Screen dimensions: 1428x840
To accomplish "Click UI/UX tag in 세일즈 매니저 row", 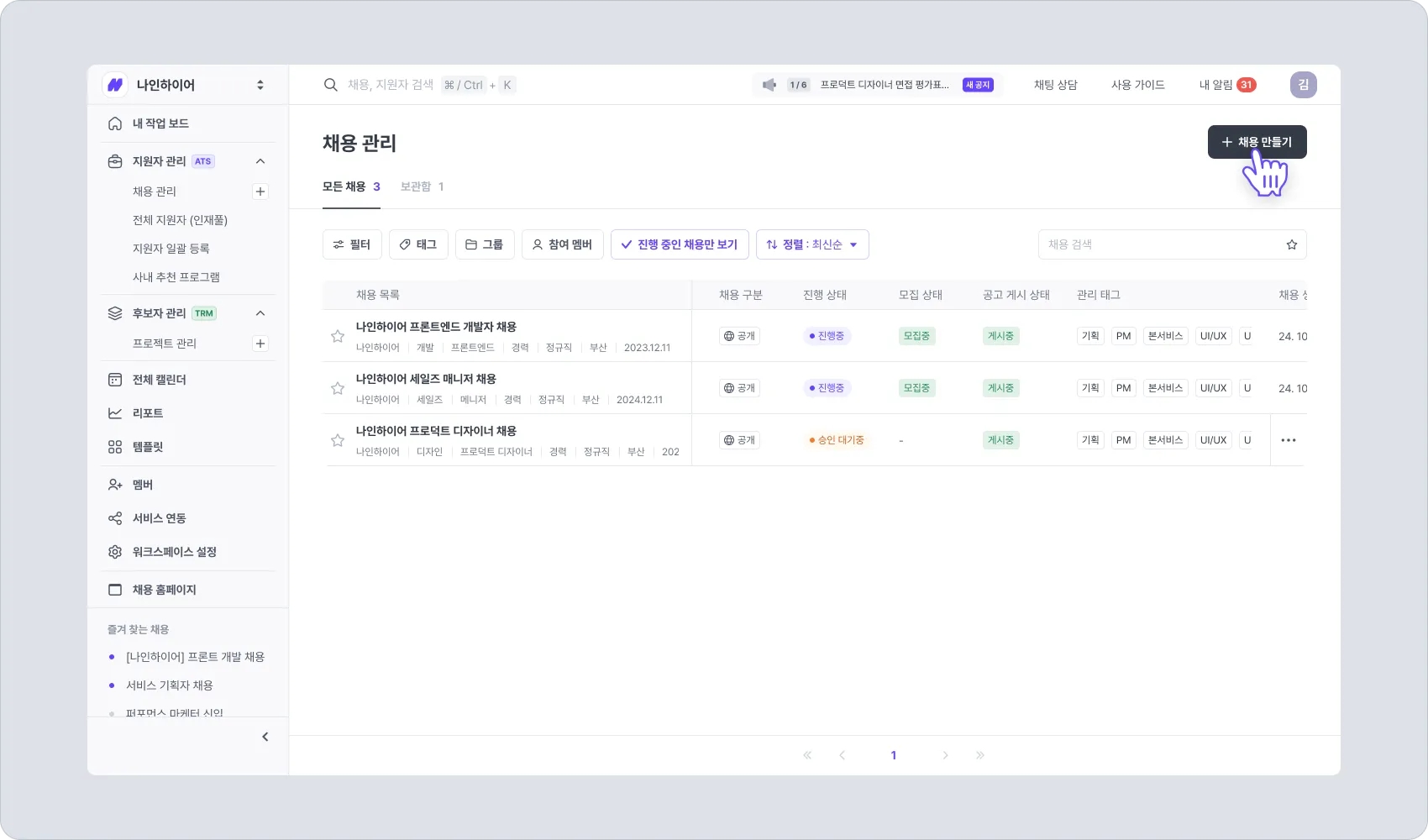I will click(1213, 388).
